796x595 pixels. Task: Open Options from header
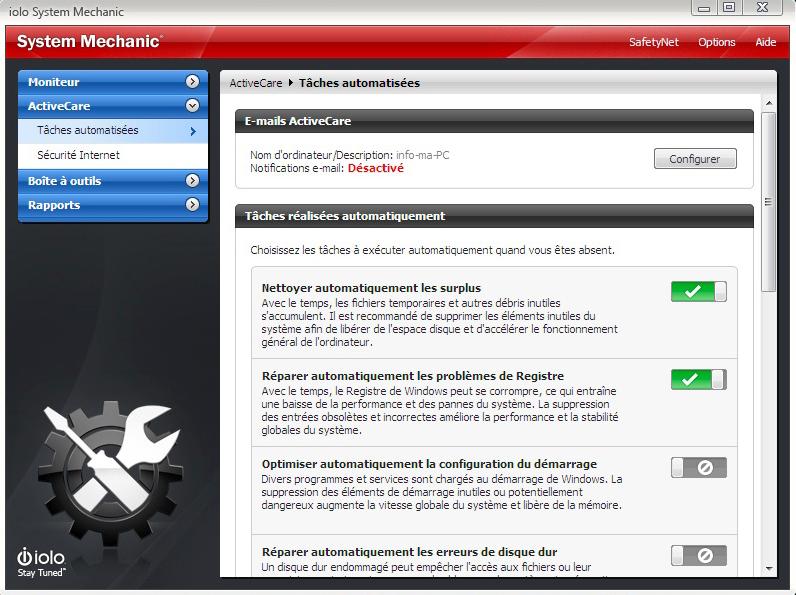716,42
